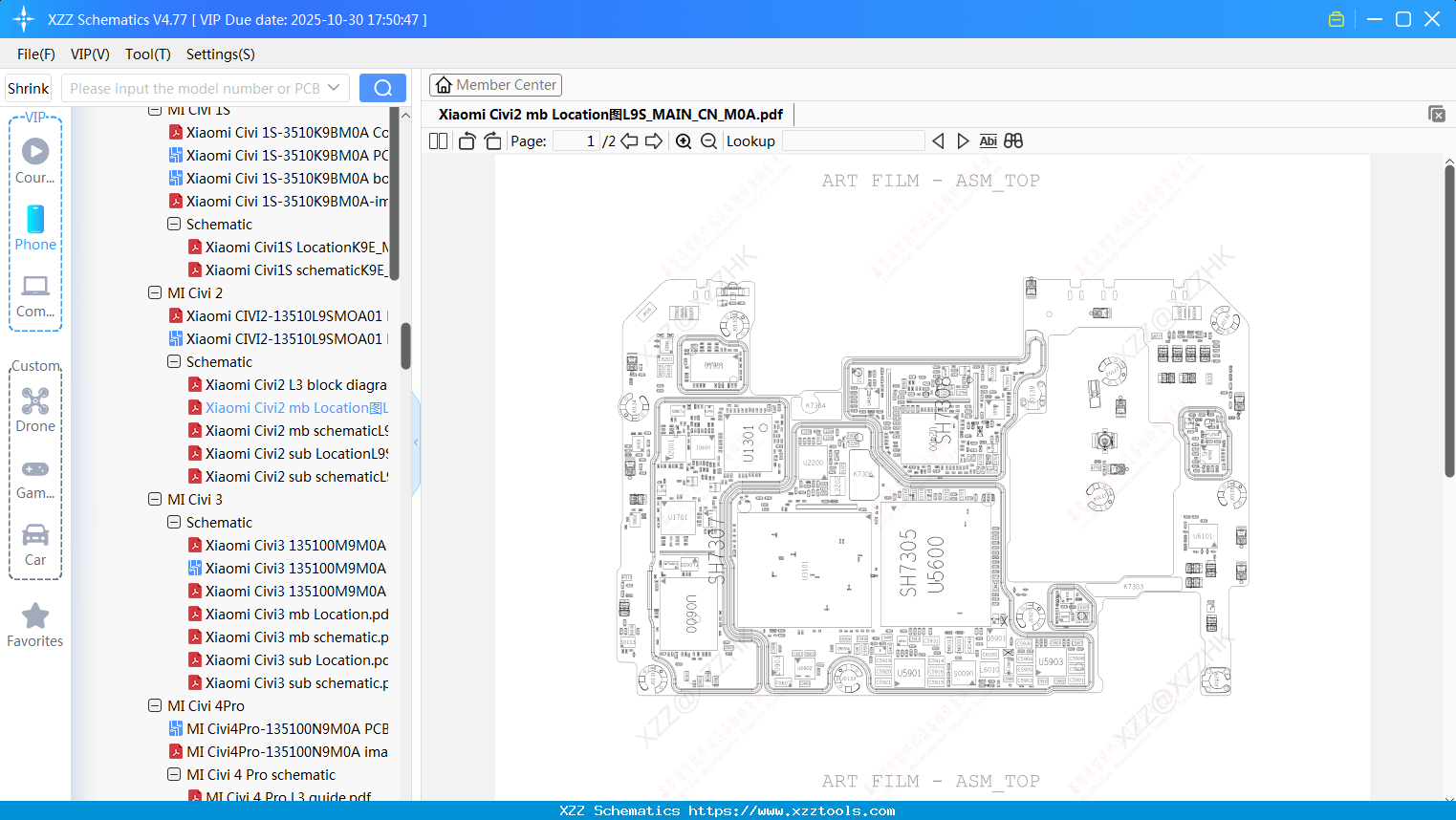Open two-page view mode in the PDF toolbar
The width and height of the screenshot is (1456, 820).
coord(437,140)
